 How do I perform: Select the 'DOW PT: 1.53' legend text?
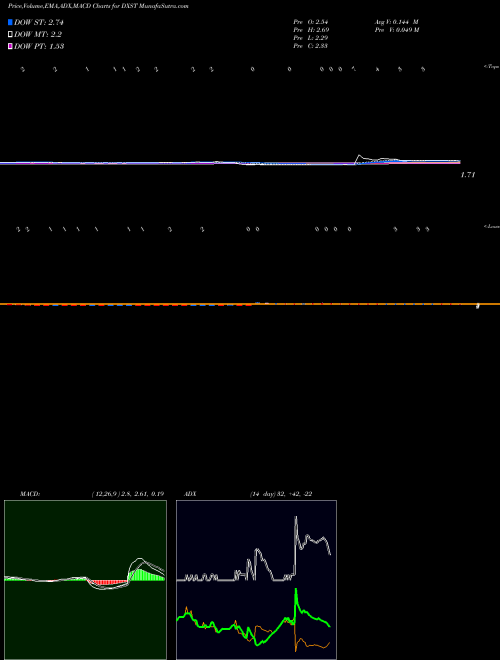tap(39, 46)
